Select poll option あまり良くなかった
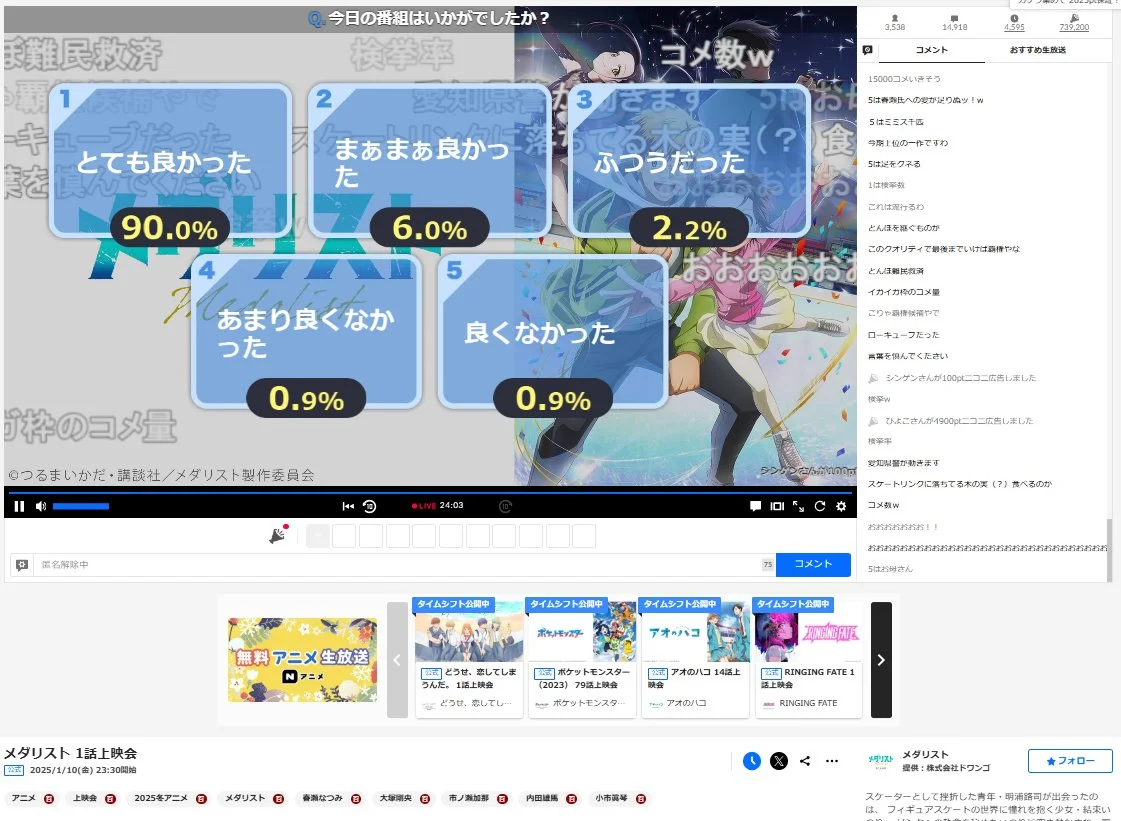This screenshot has width=1121, height=821. coord(307,331)
